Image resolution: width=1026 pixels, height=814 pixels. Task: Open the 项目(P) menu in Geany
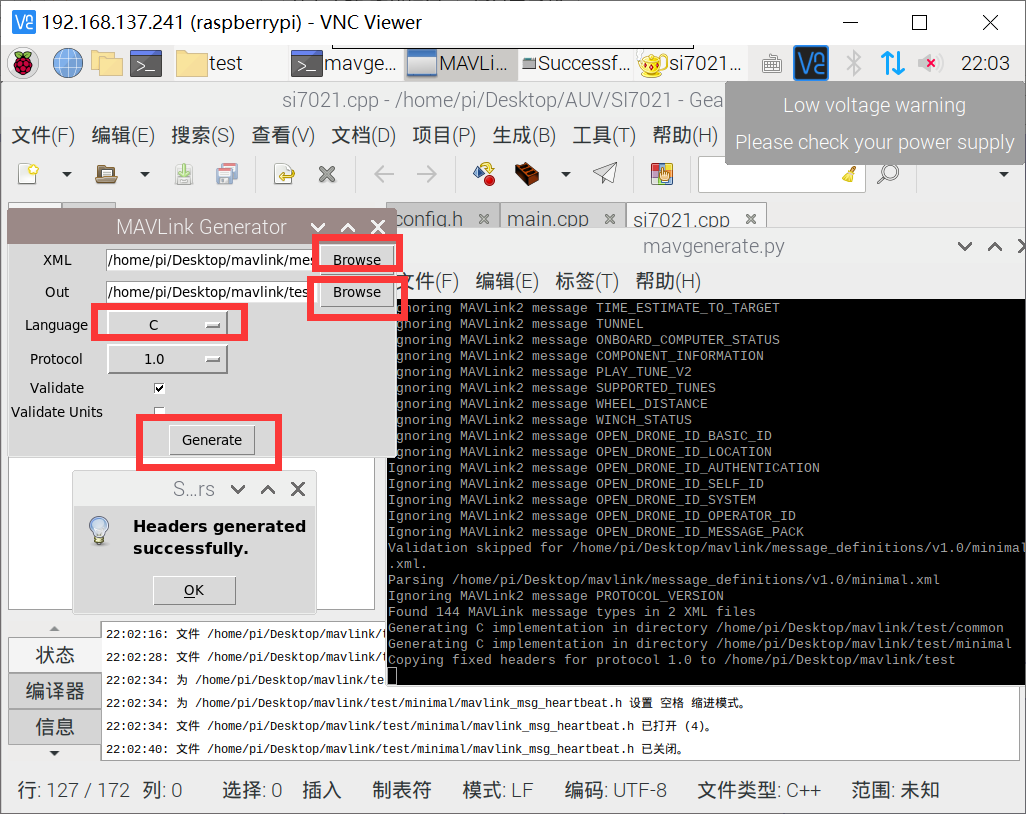click(x=444, y=135)
